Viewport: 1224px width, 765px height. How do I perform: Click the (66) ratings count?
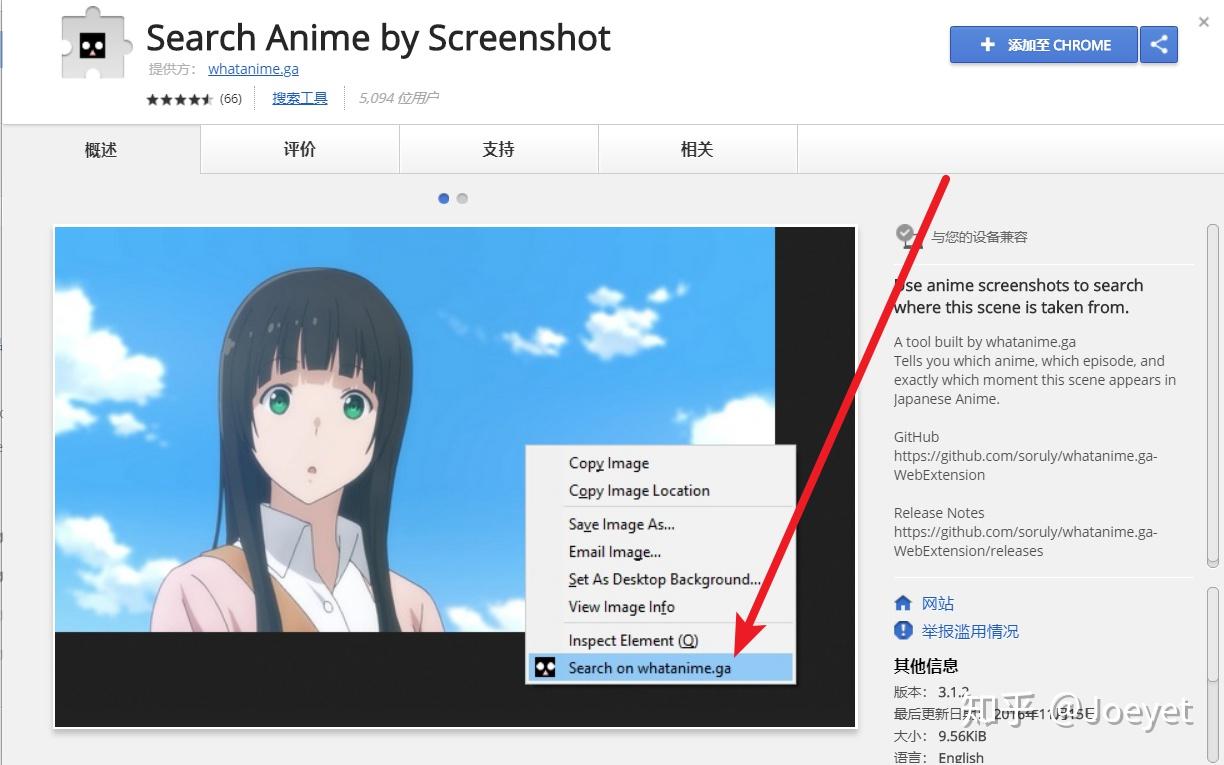click(231, 99)
